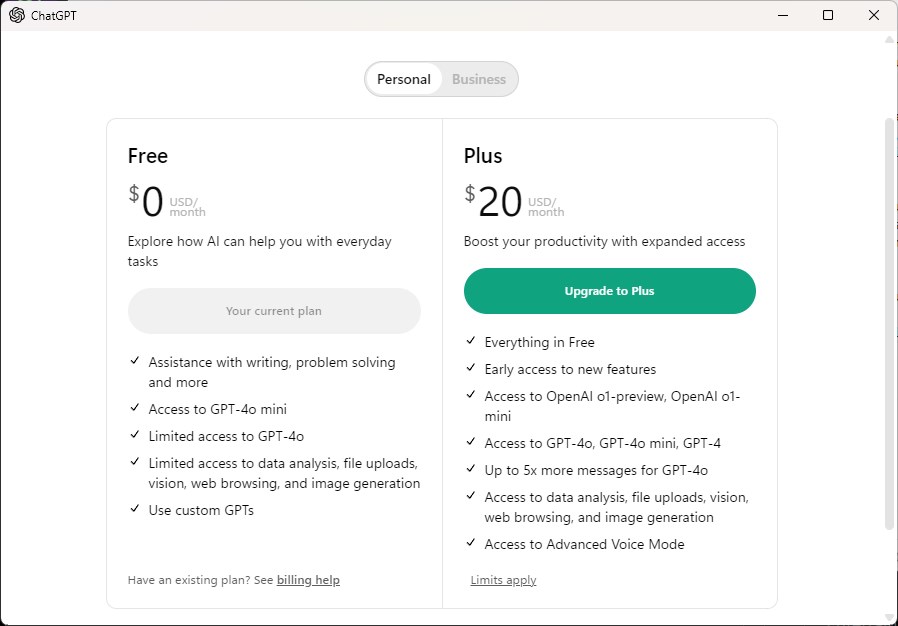Image resolution: width=898 pixels, height=626 pixels.
Task: Maximize the ChatGPT window
Action: pos(828,15)
